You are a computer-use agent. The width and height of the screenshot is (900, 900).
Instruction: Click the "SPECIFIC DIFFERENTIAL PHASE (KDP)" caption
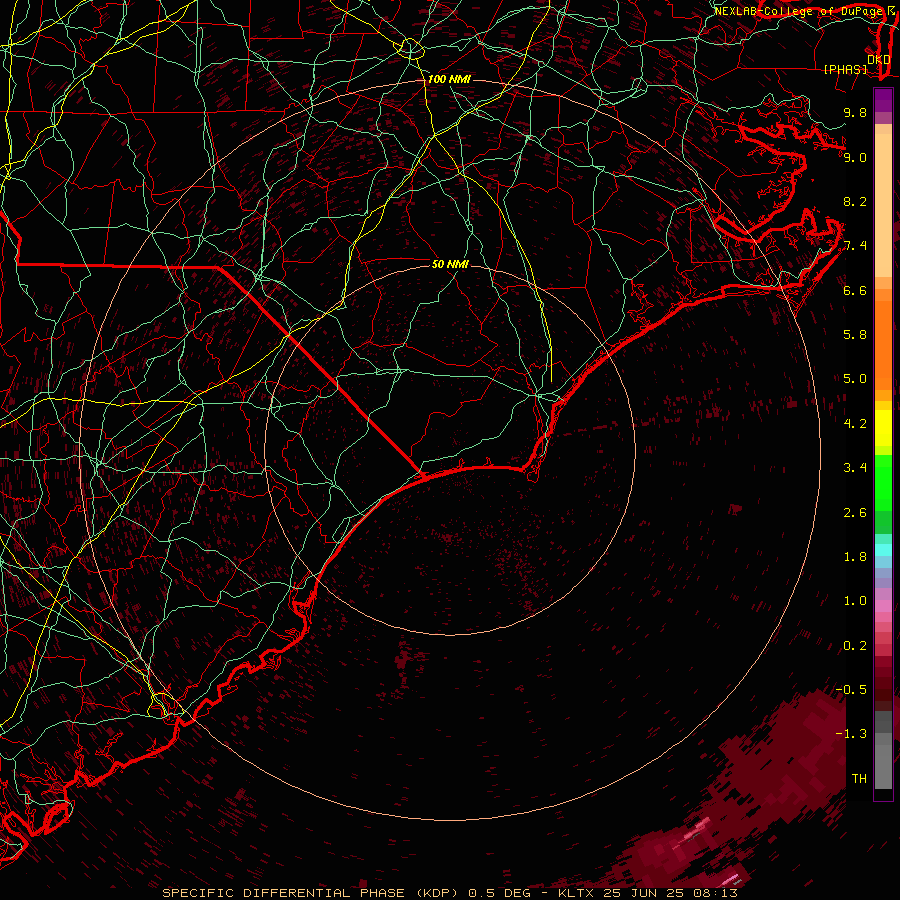[313, 893]
